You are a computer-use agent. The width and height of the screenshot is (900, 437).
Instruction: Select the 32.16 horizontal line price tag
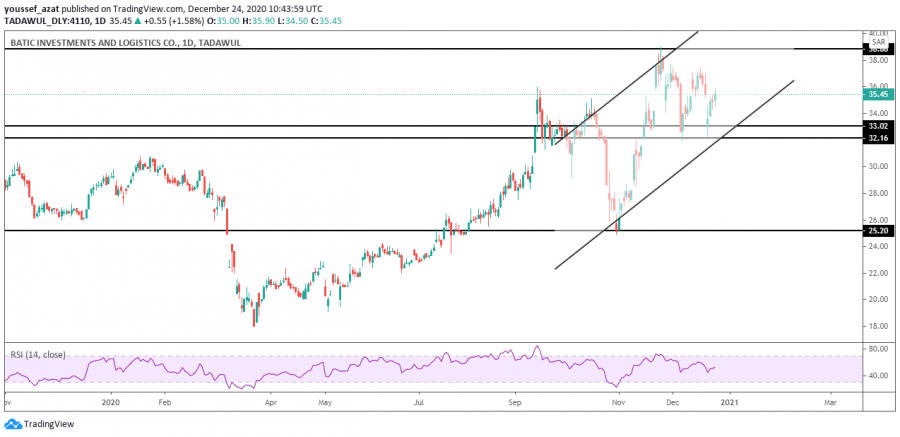(878, 138)
